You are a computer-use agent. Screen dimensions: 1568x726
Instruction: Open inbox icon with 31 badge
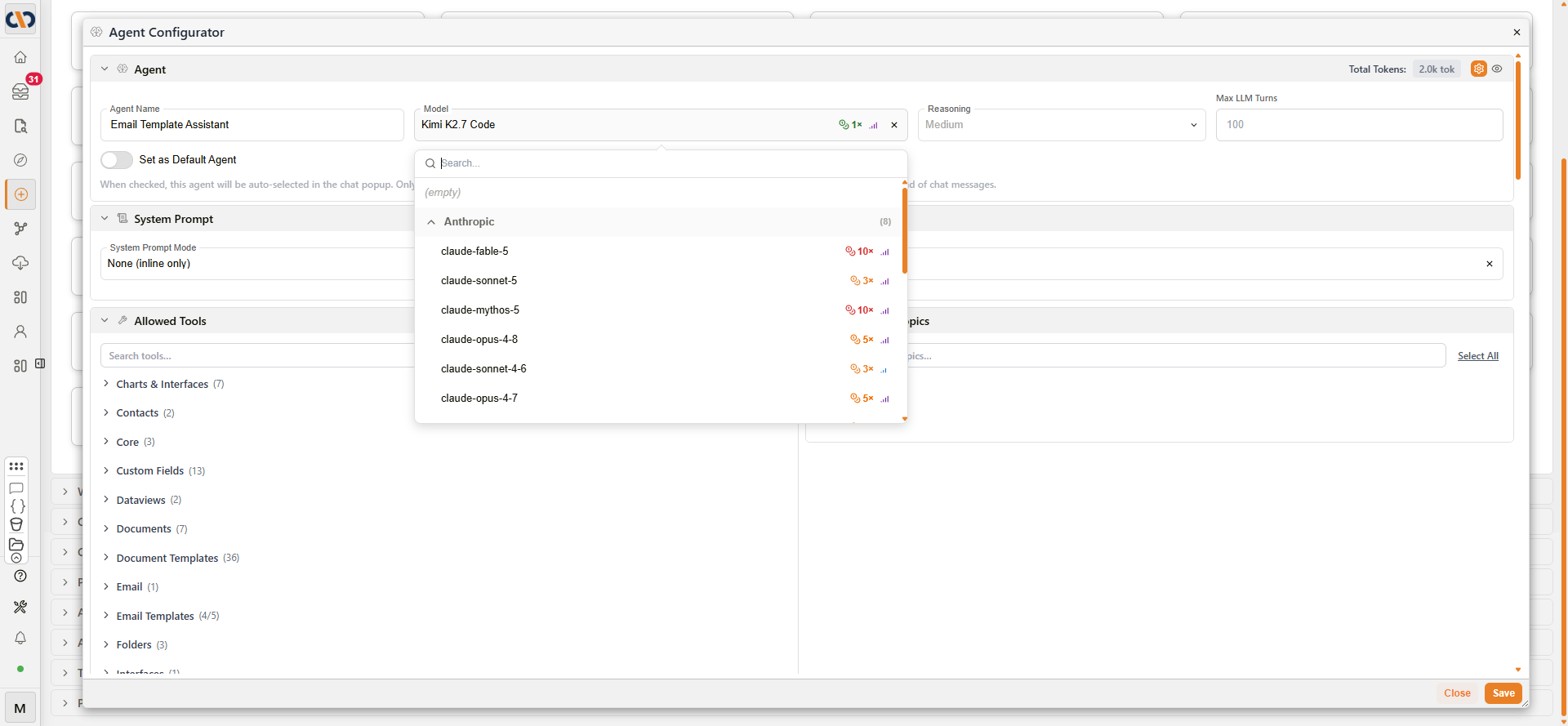[20, 91]
